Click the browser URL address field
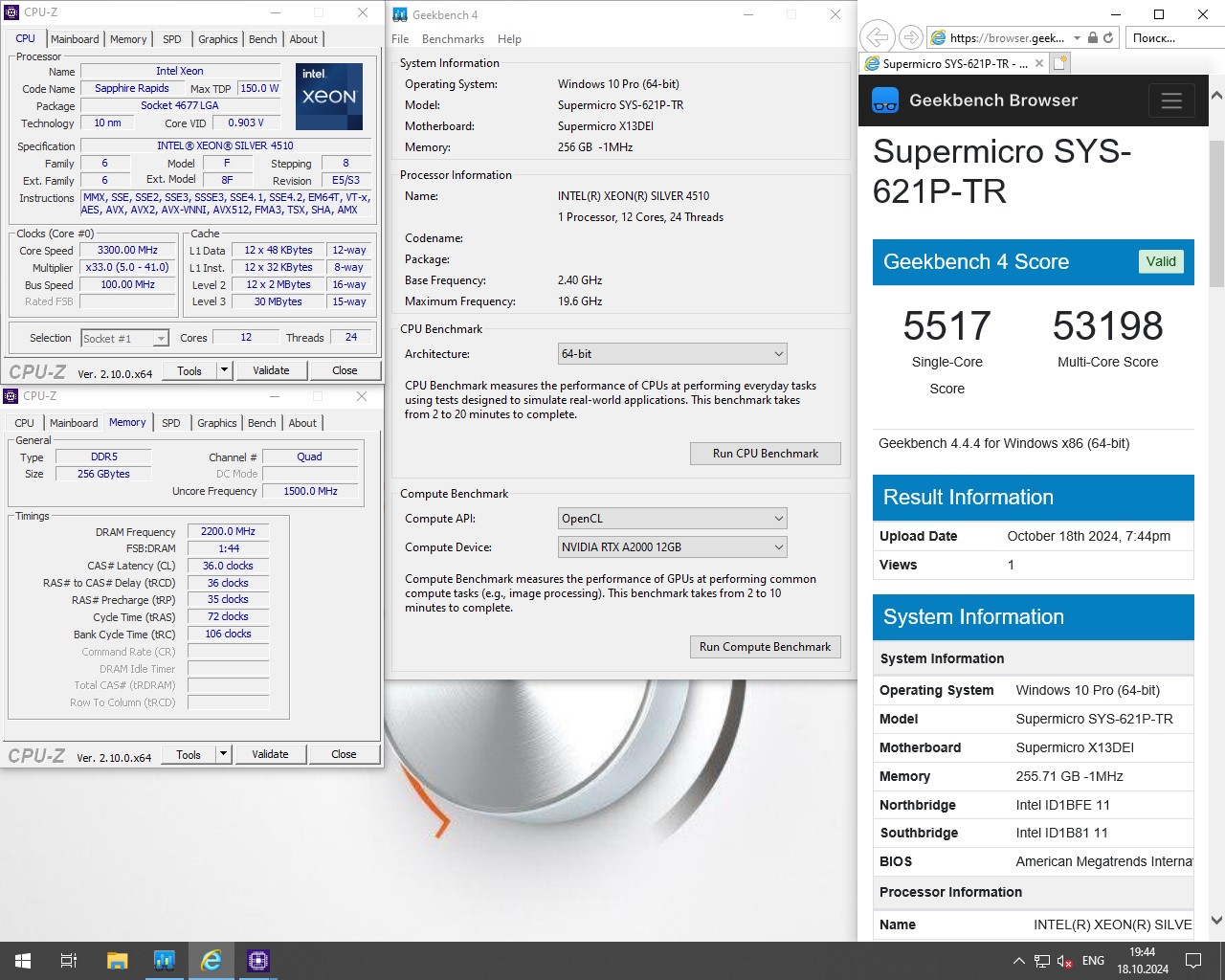 [x=1007, y=38]
